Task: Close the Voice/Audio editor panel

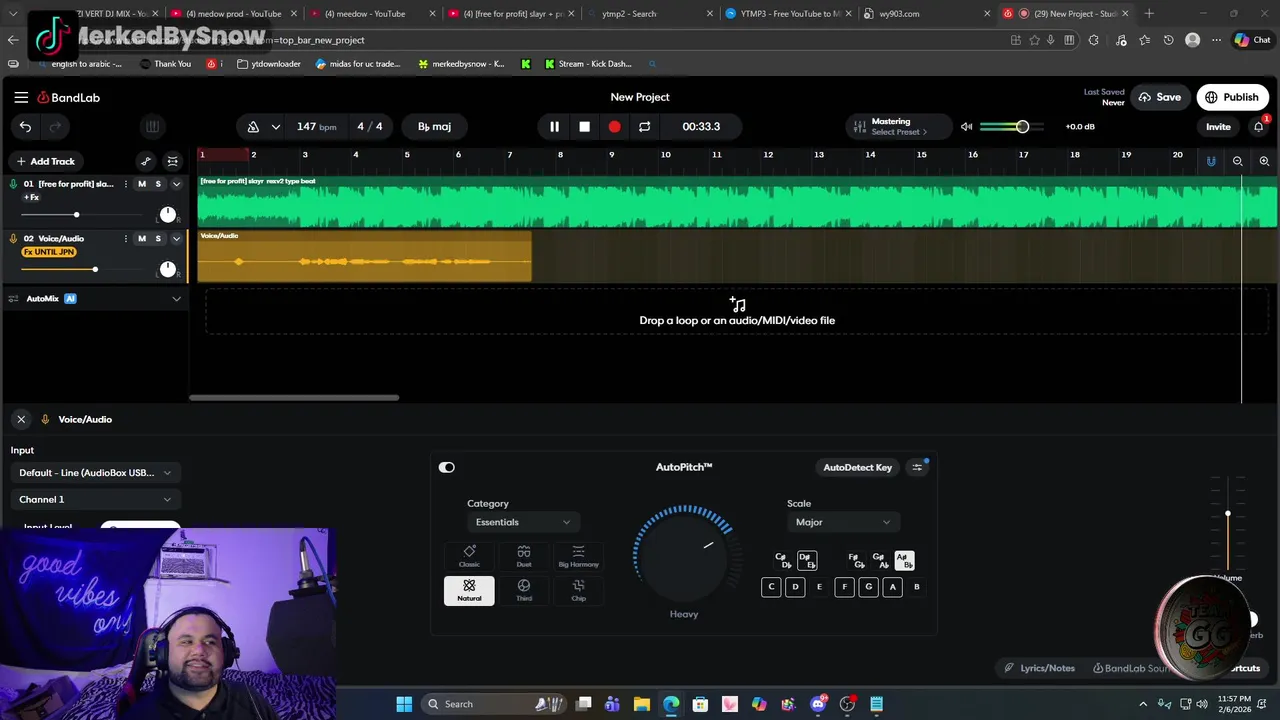Action: tap(21, 419)
